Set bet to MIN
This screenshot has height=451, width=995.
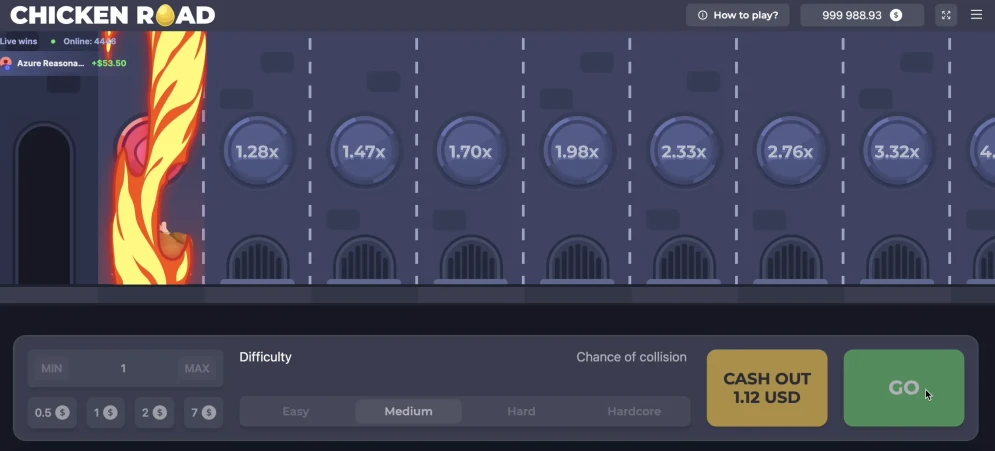[51, 369]
